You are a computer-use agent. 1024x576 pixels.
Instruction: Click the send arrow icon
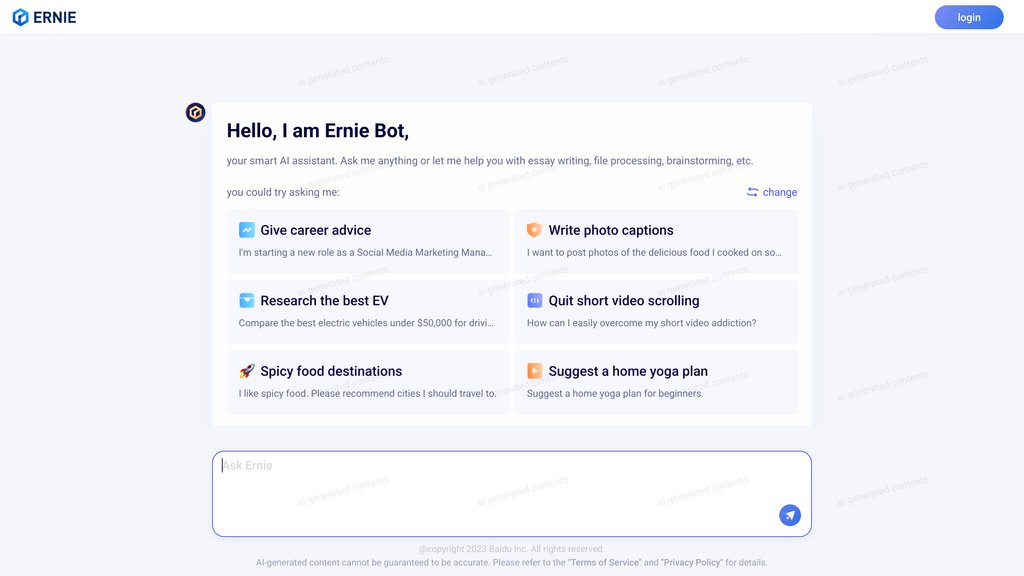coord(790,515)
